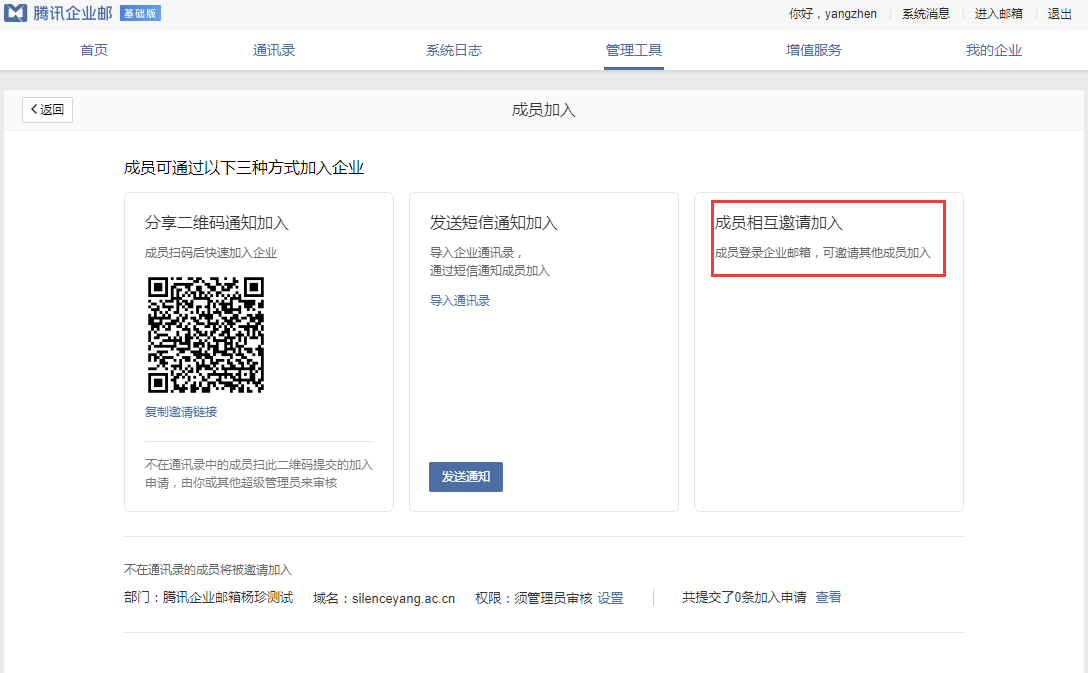Log out using 退出 link
1088x673 pixels.
[x=1059, y=14]
